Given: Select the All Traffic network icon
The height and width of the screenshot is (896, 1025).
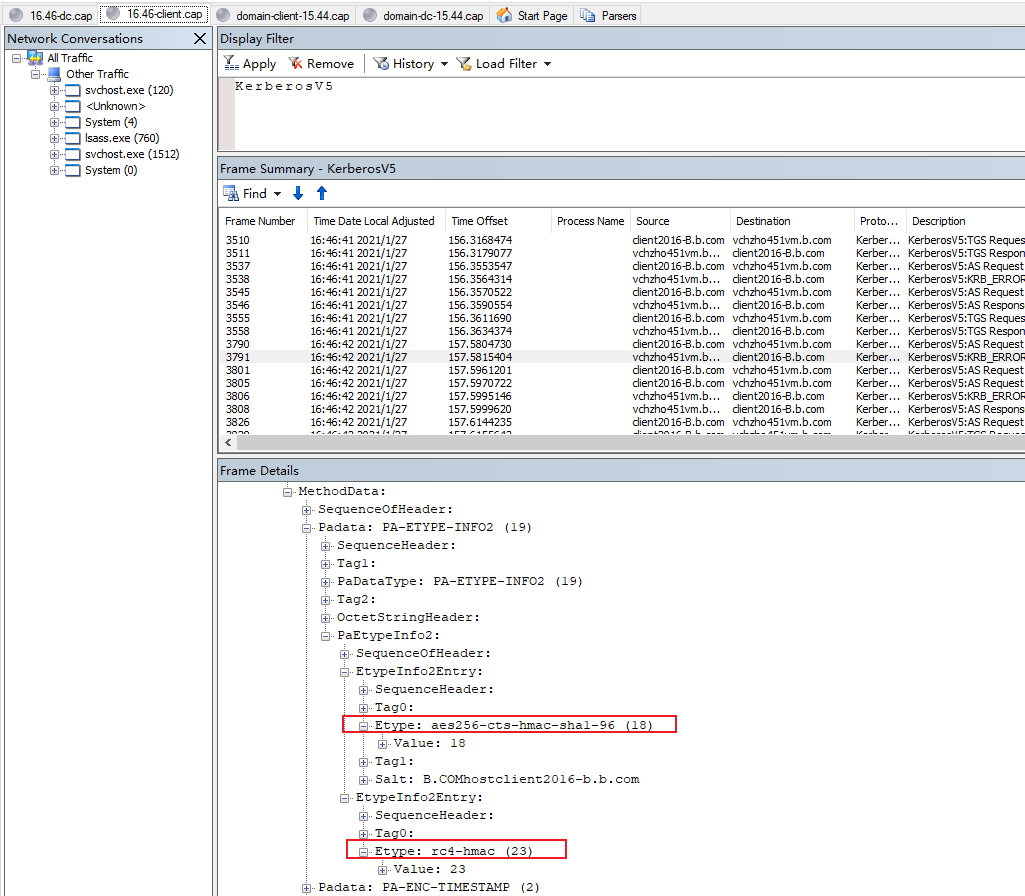Looking at the screenshot, I should coord(35,58).
